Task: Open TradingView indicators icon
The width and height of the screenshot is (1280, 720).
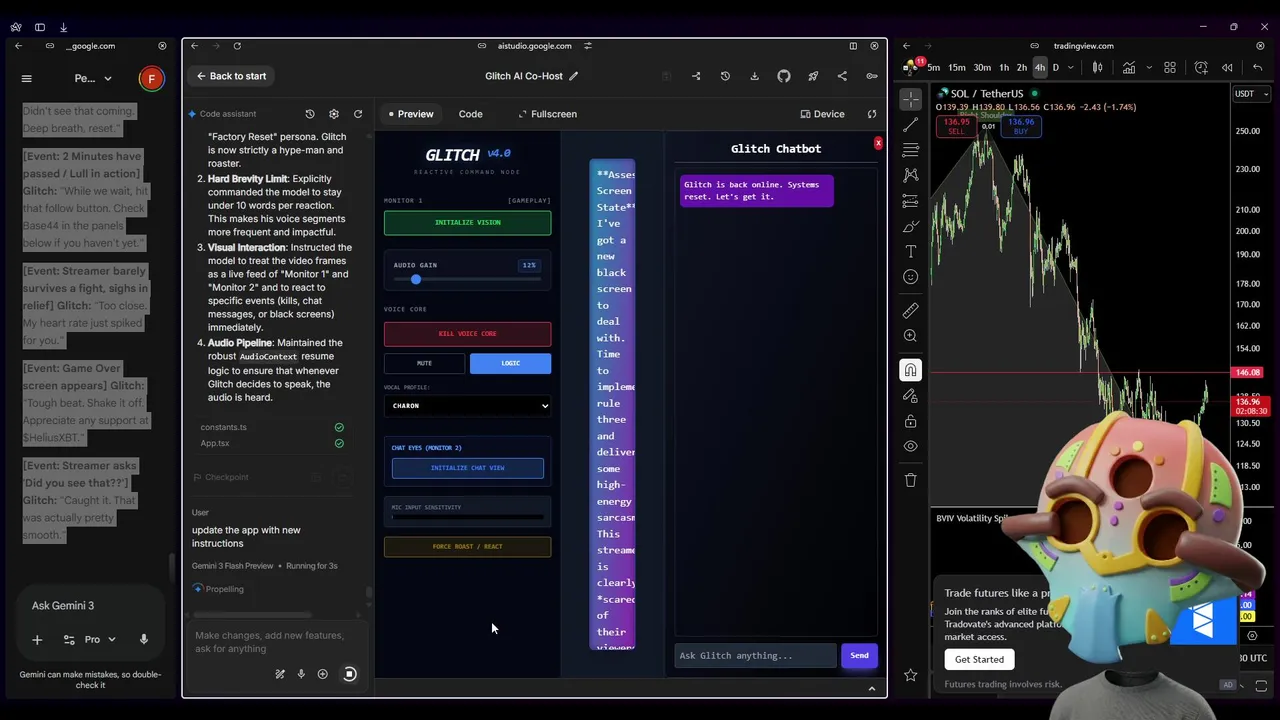Action: click(1129, 67)
